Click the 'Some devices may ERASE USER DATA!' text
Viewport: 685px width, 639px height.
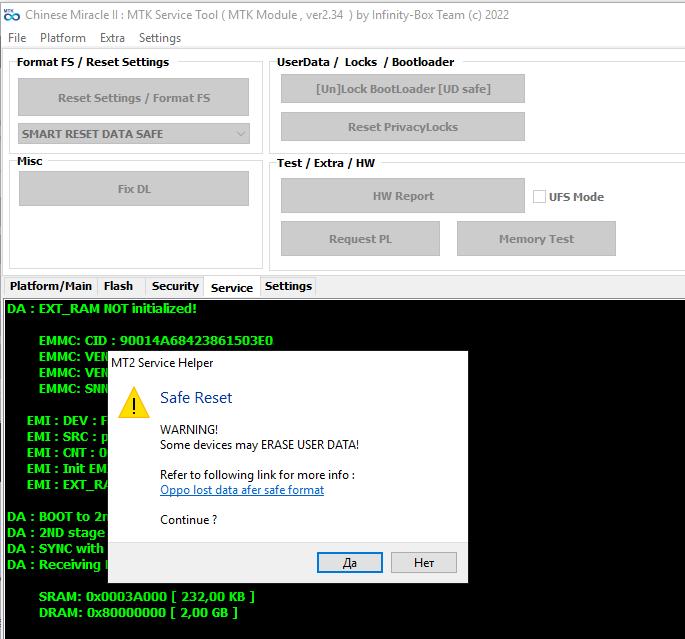[259, 445]
